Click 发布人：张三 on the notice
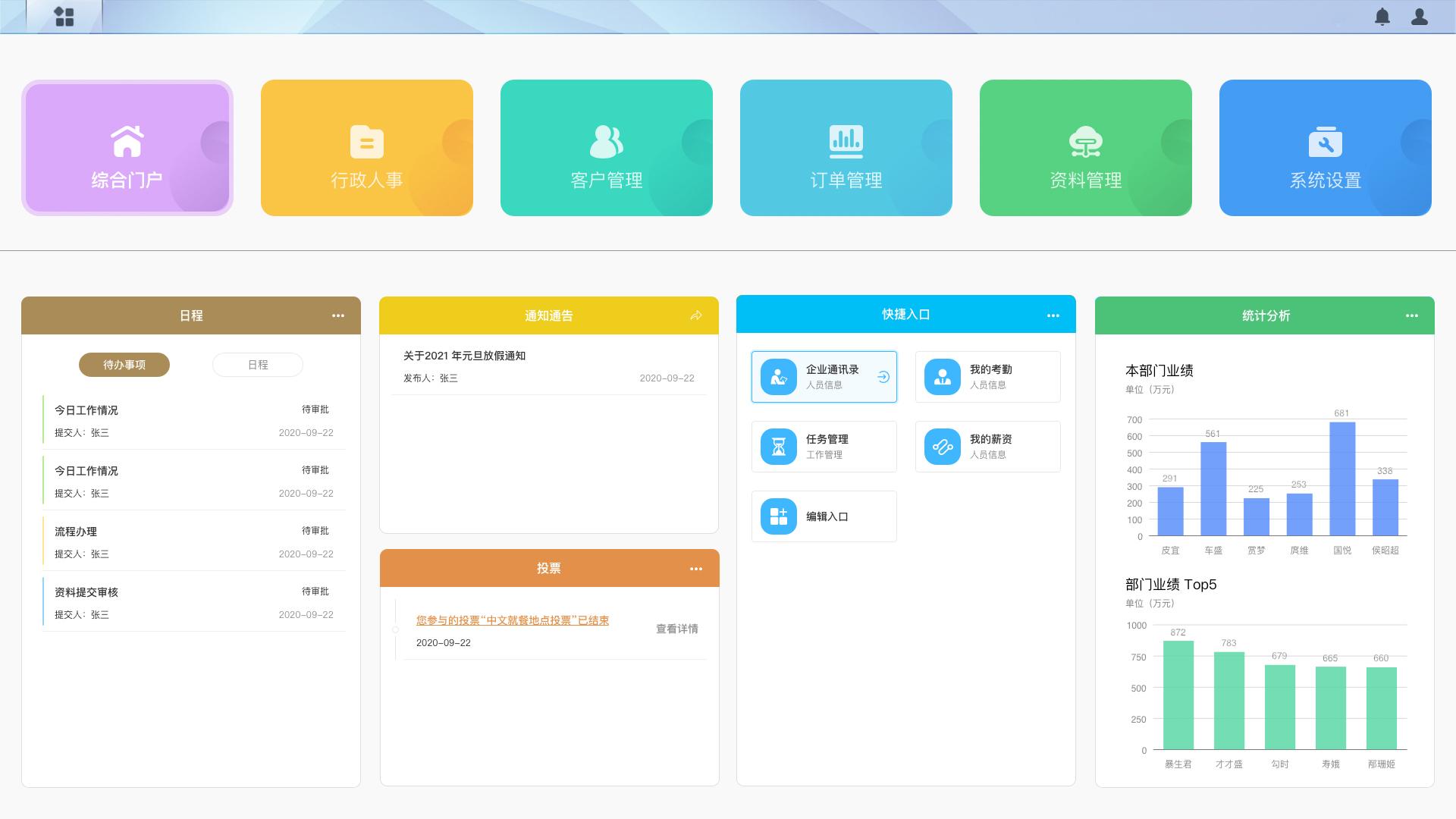 pyautogui.click(x=431, y=378)
